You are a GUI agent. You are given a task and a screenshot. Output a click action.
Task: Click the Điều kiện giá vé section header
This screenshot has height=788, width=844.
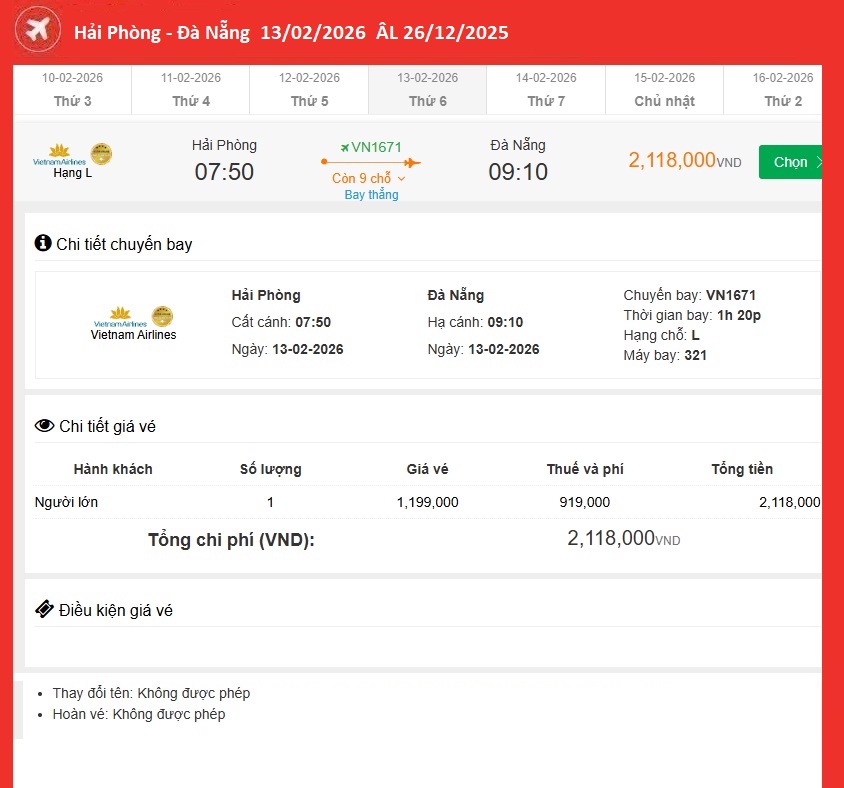[x=115, y=610]
